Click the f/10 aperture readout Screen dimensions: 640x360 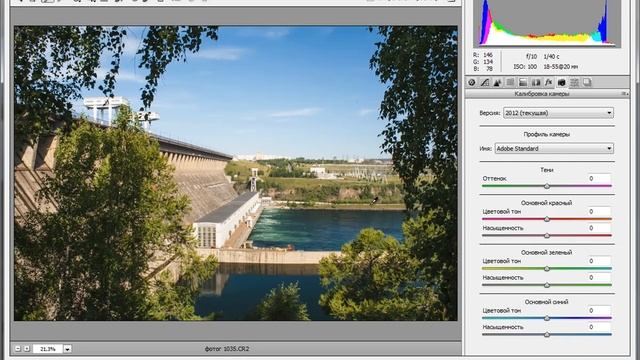tap(531, 56)
